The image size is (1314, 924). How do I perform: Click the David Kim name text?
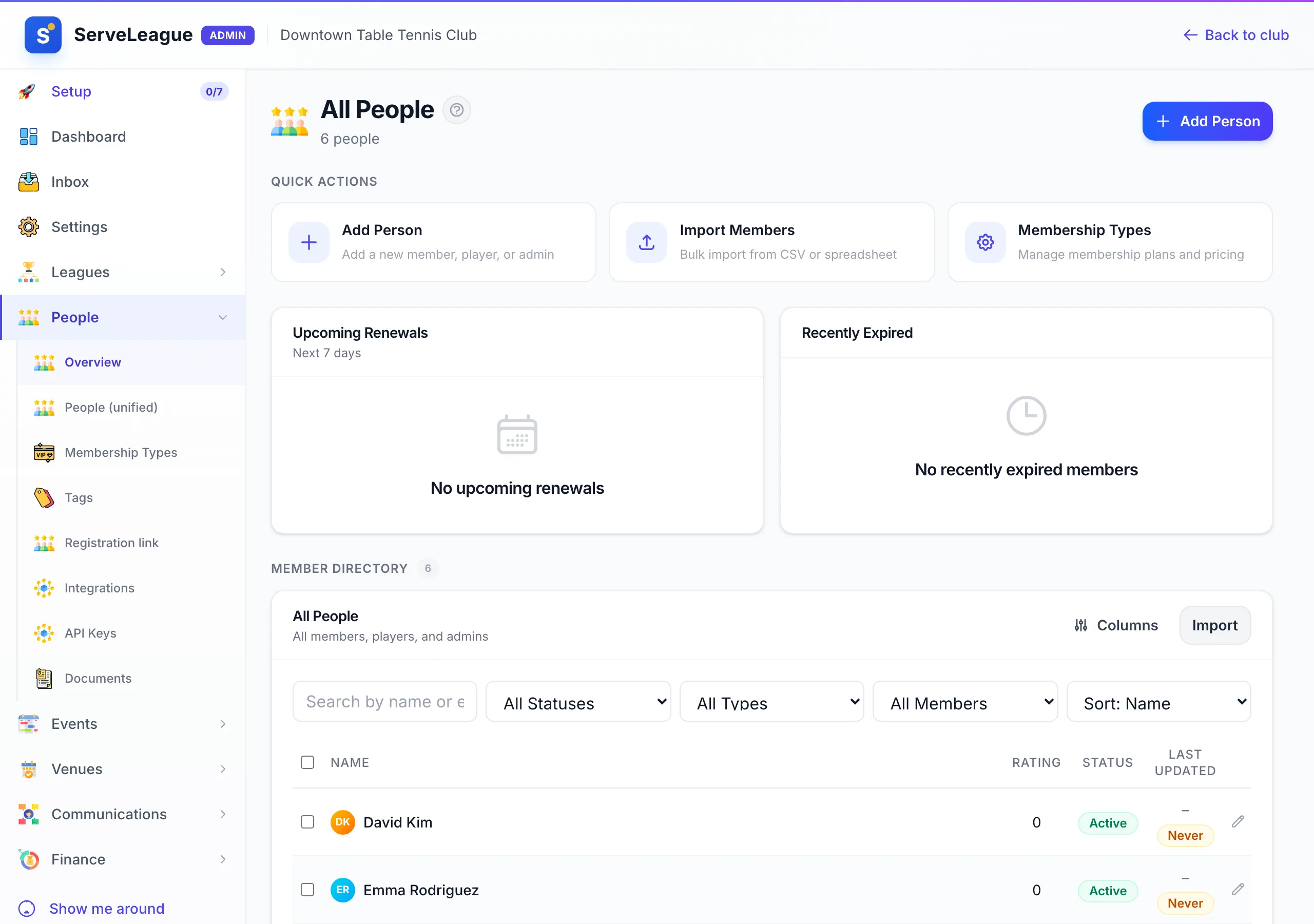(x=398, y=822)
